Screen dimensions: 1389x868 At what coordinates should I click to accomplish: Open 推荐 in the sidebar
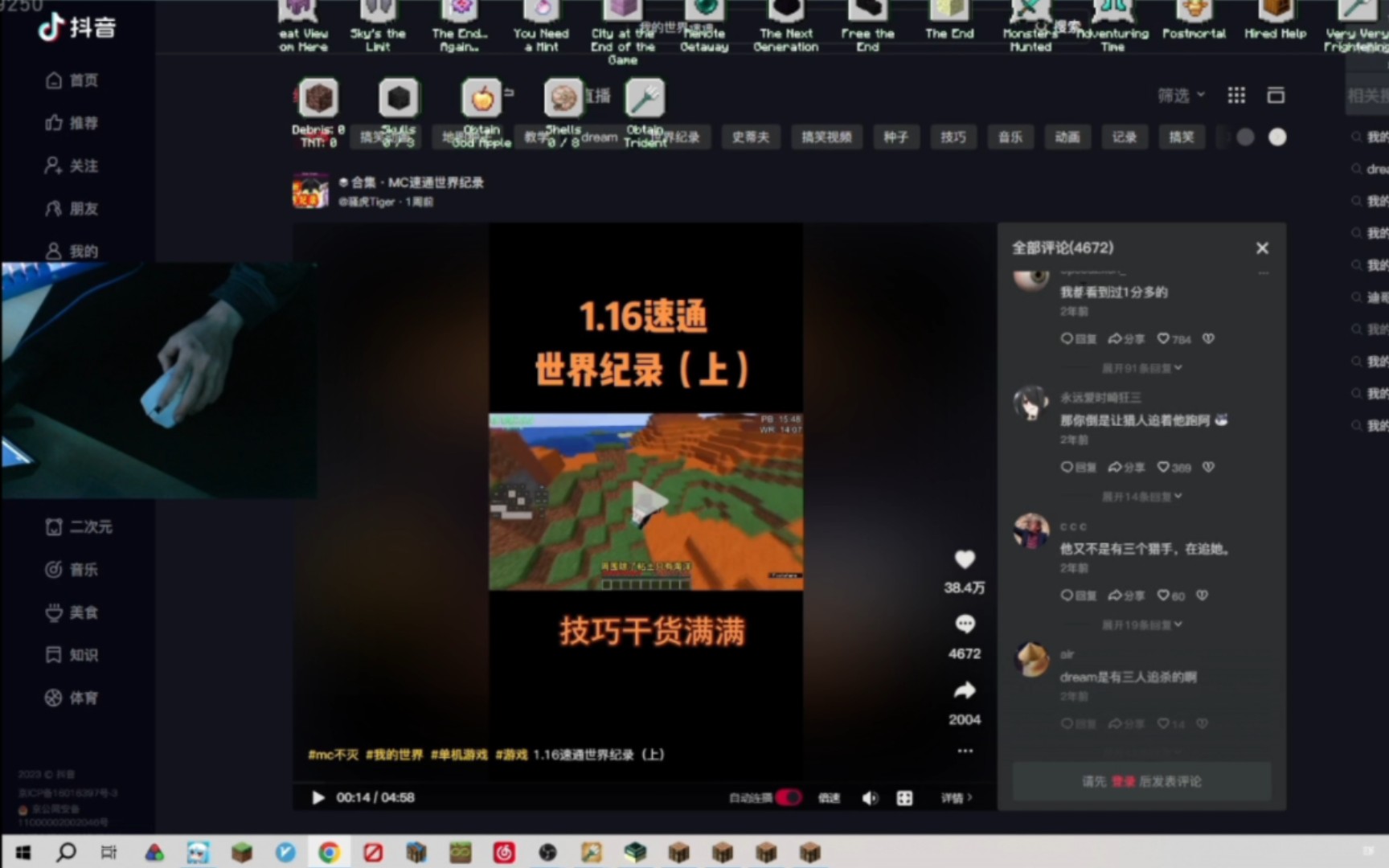pyautogui.click(x=72, y=123)
